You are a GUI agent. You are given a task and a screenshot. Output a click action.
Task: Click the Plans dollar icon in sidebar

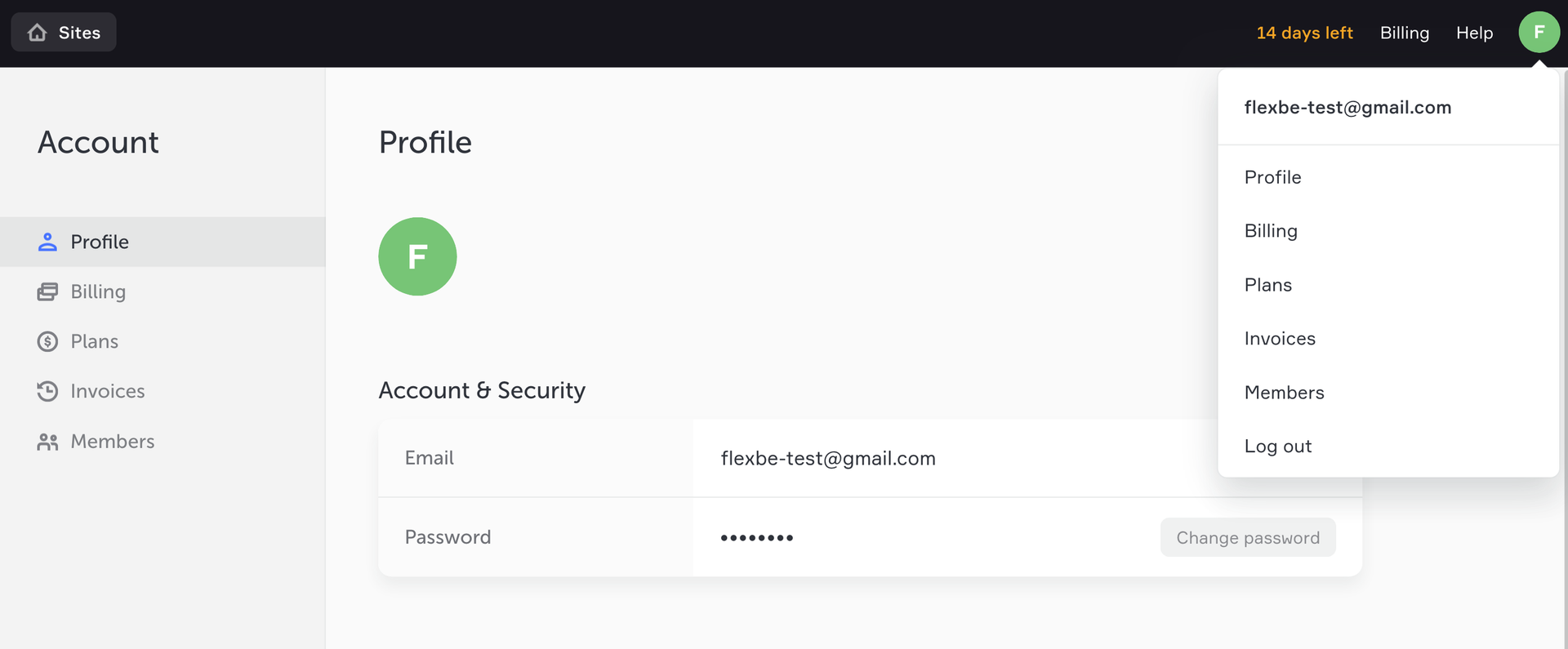(47, 341)
